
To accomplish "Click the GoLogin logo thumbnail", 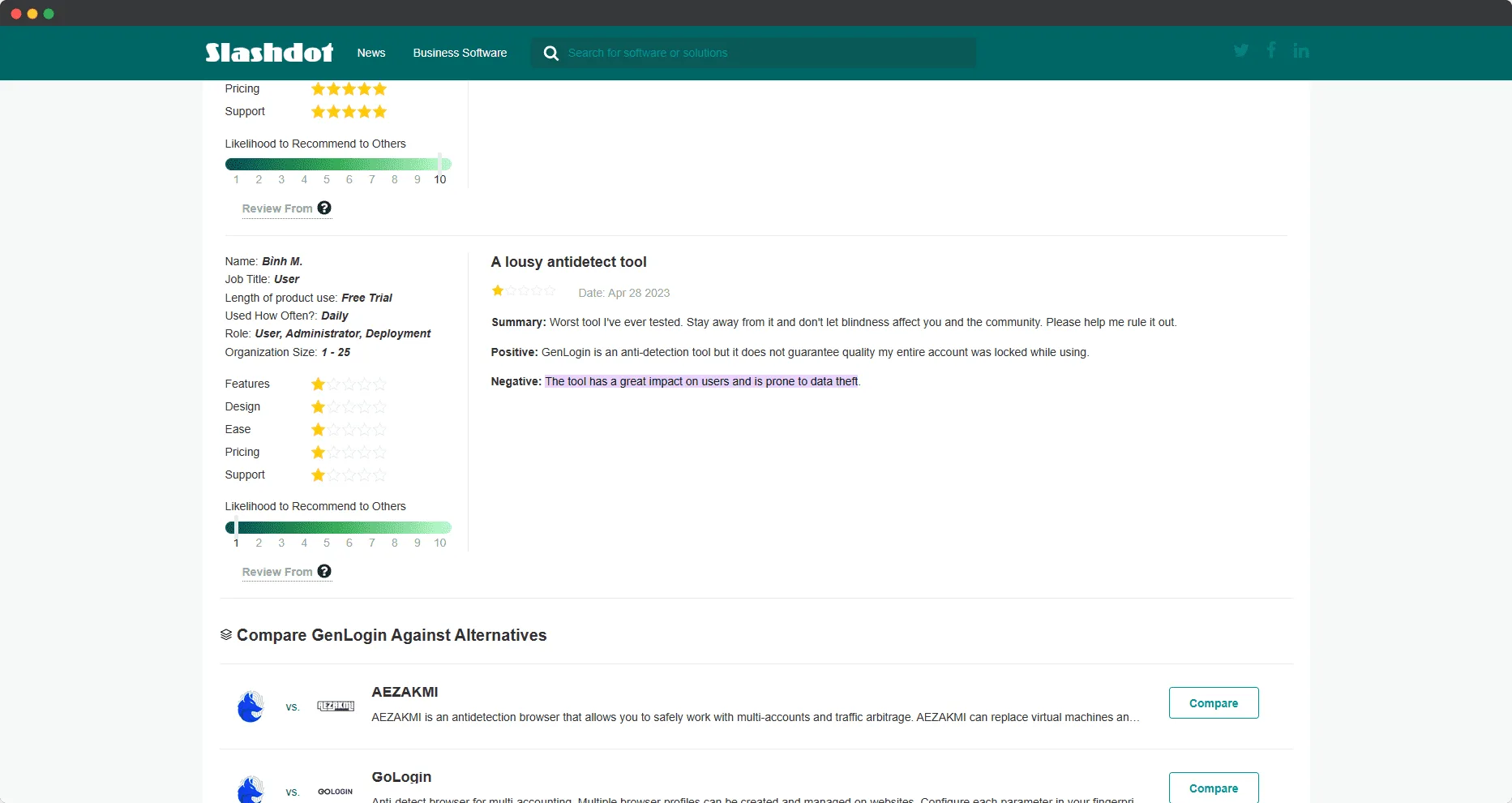I will pyautogui.click(x=336, y=792).
